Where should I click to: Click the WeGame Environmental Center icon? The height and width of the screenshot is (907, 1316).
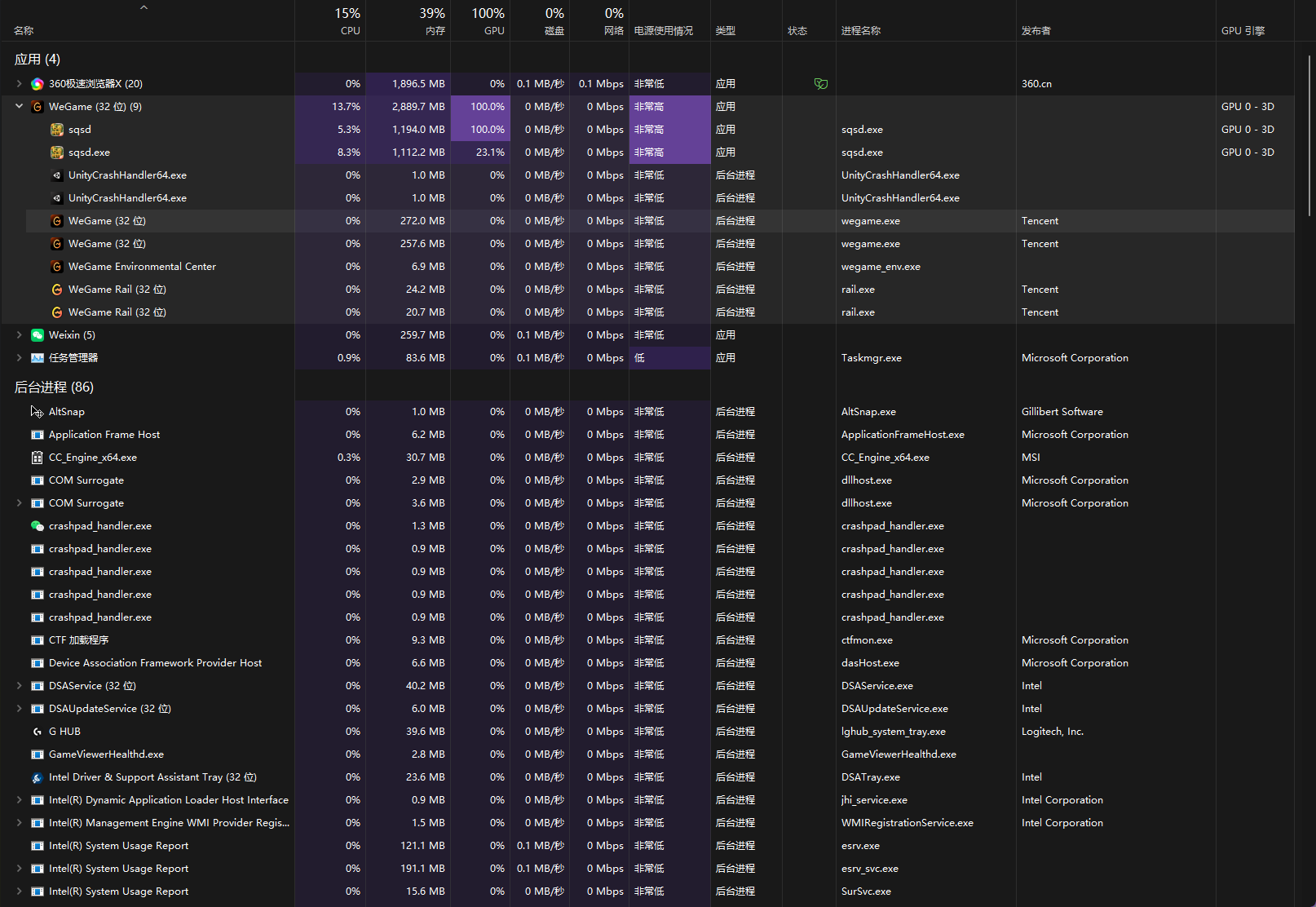[56, 267]
